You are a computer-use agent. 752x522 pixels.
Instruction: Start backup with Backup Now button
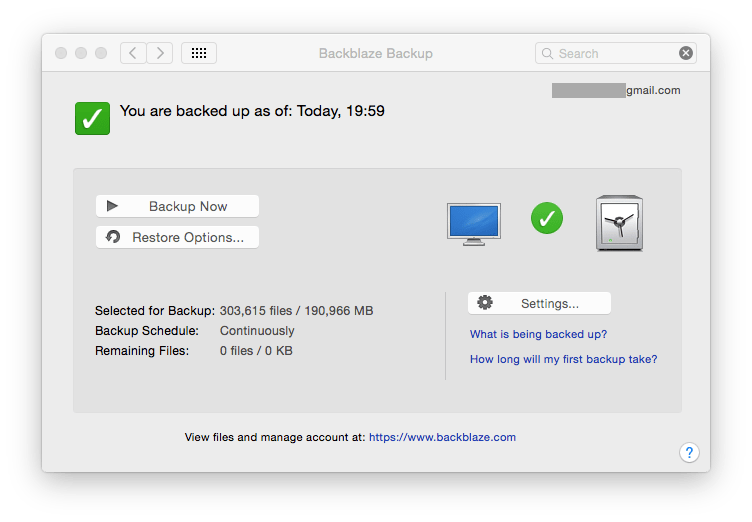point(177,206)
